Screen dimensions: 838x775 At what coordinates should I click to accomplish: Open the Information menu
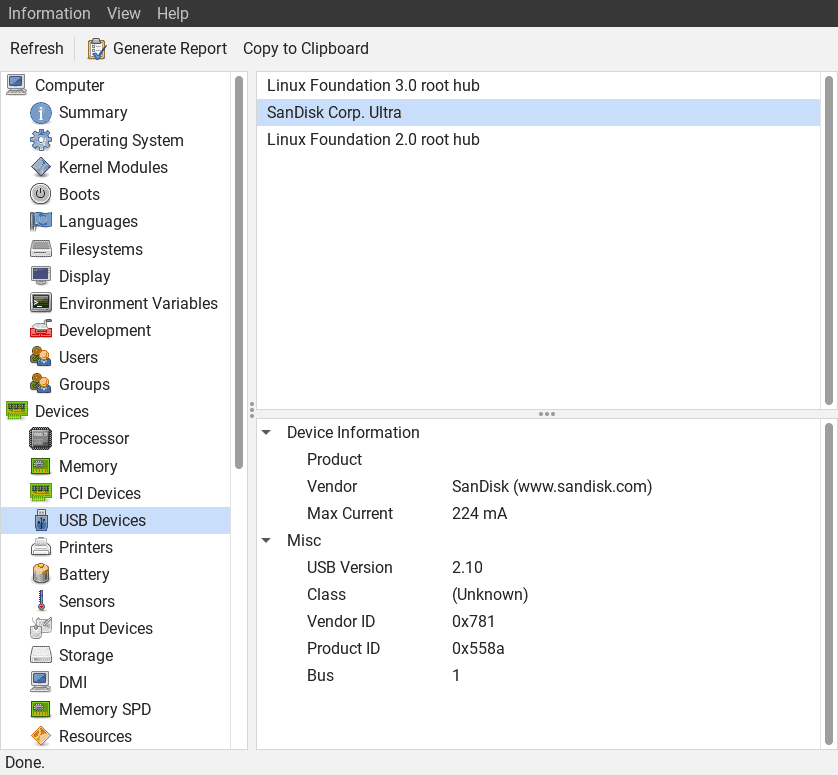(49, 13)
